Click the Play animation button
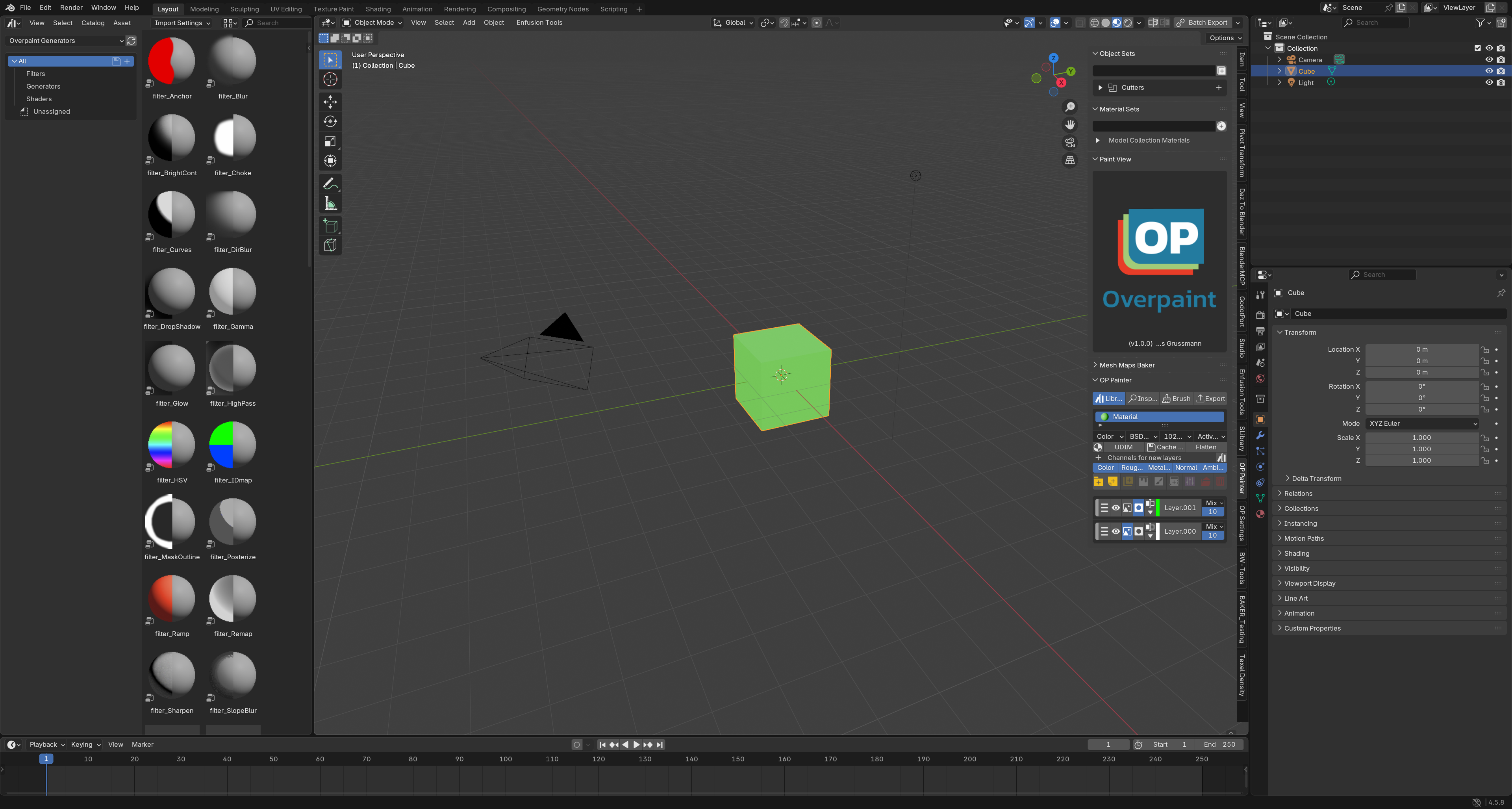Image resolution: width=1512 pixels, height=809 pixels. pos(636,744)
